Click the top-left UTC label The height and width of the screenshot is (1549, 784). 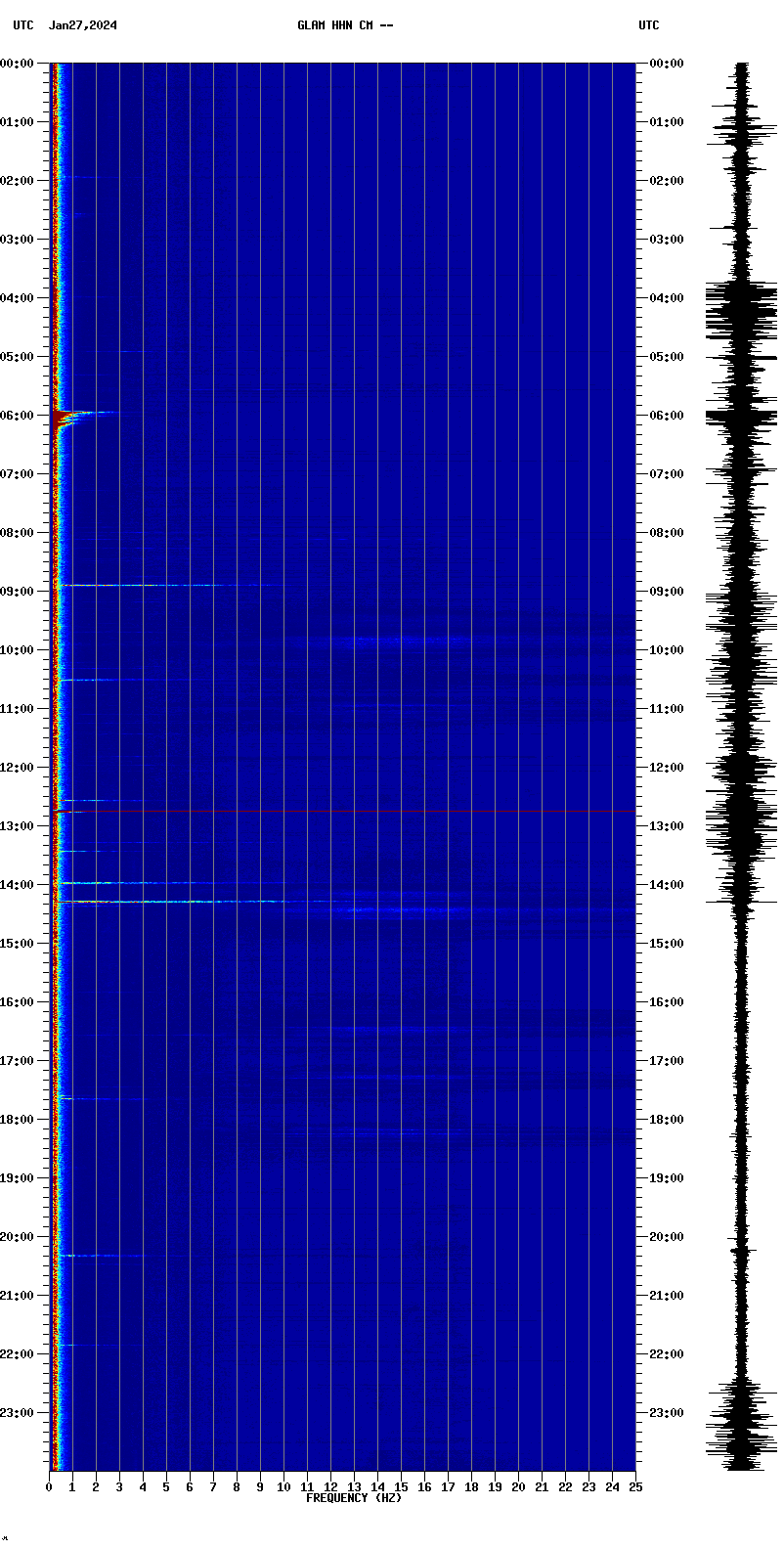[22, 25]
